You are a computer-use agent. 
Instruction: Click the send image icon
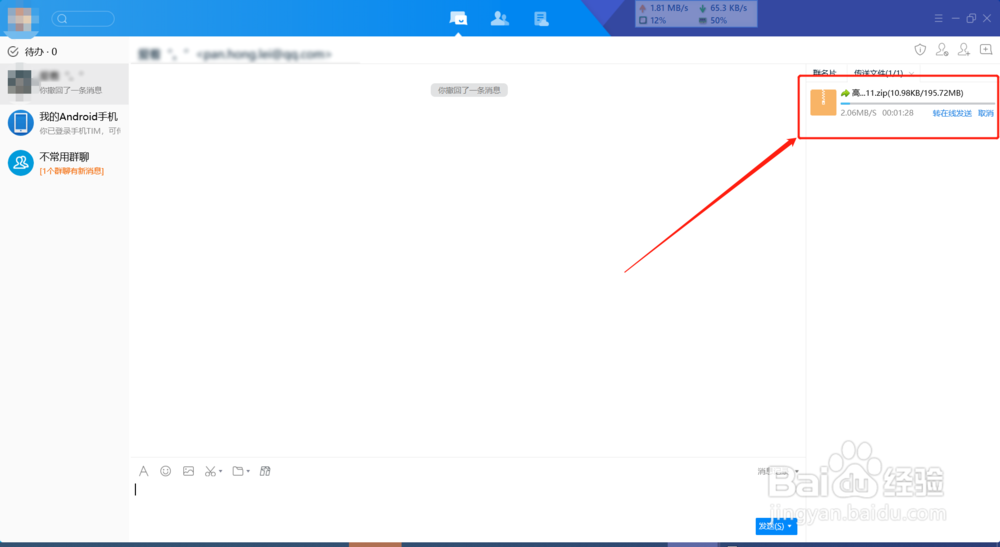pyautogui.click(x=188, y=471)
